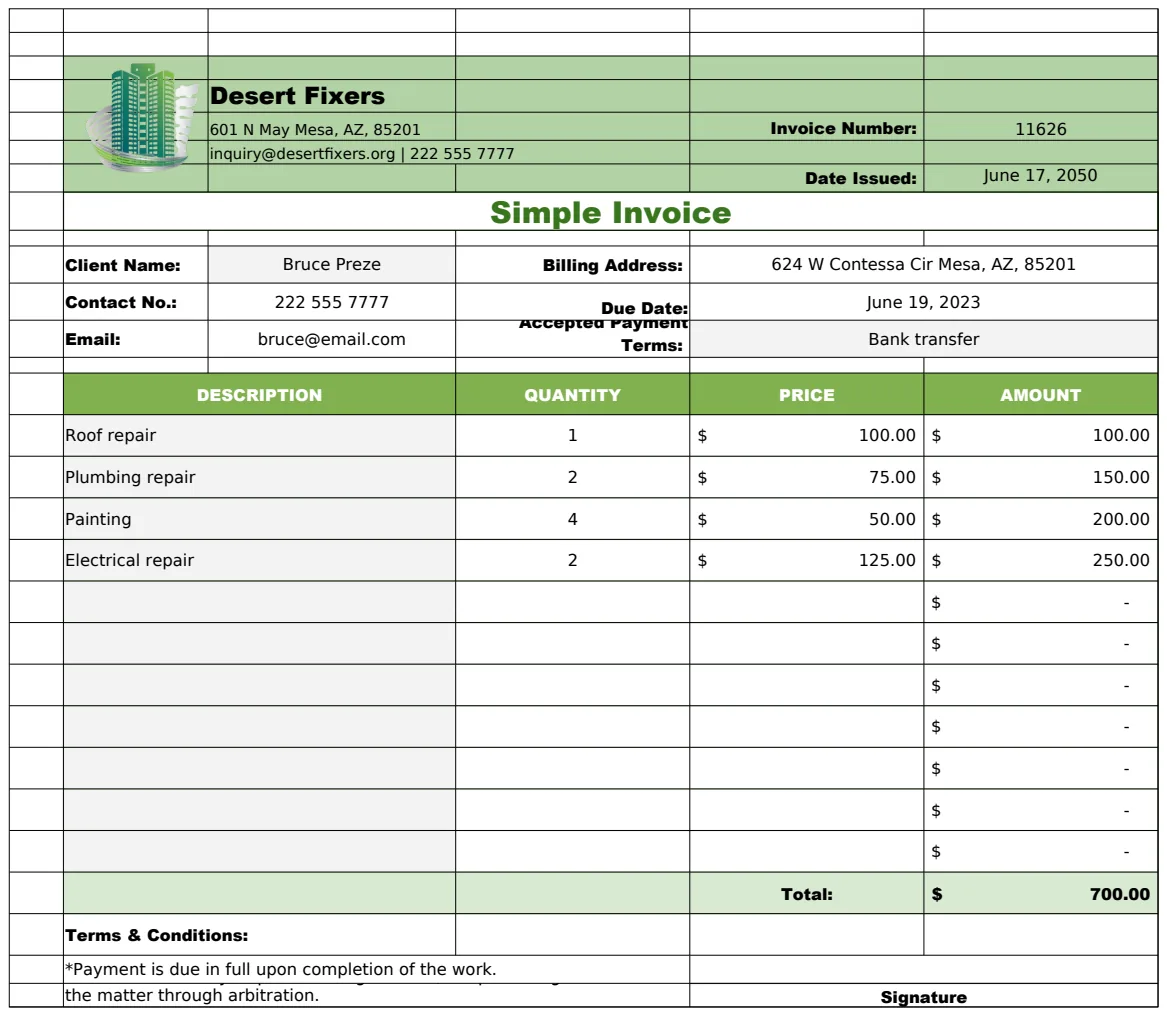Click the Roof repair quantity 1

click(x=572, y=435)
